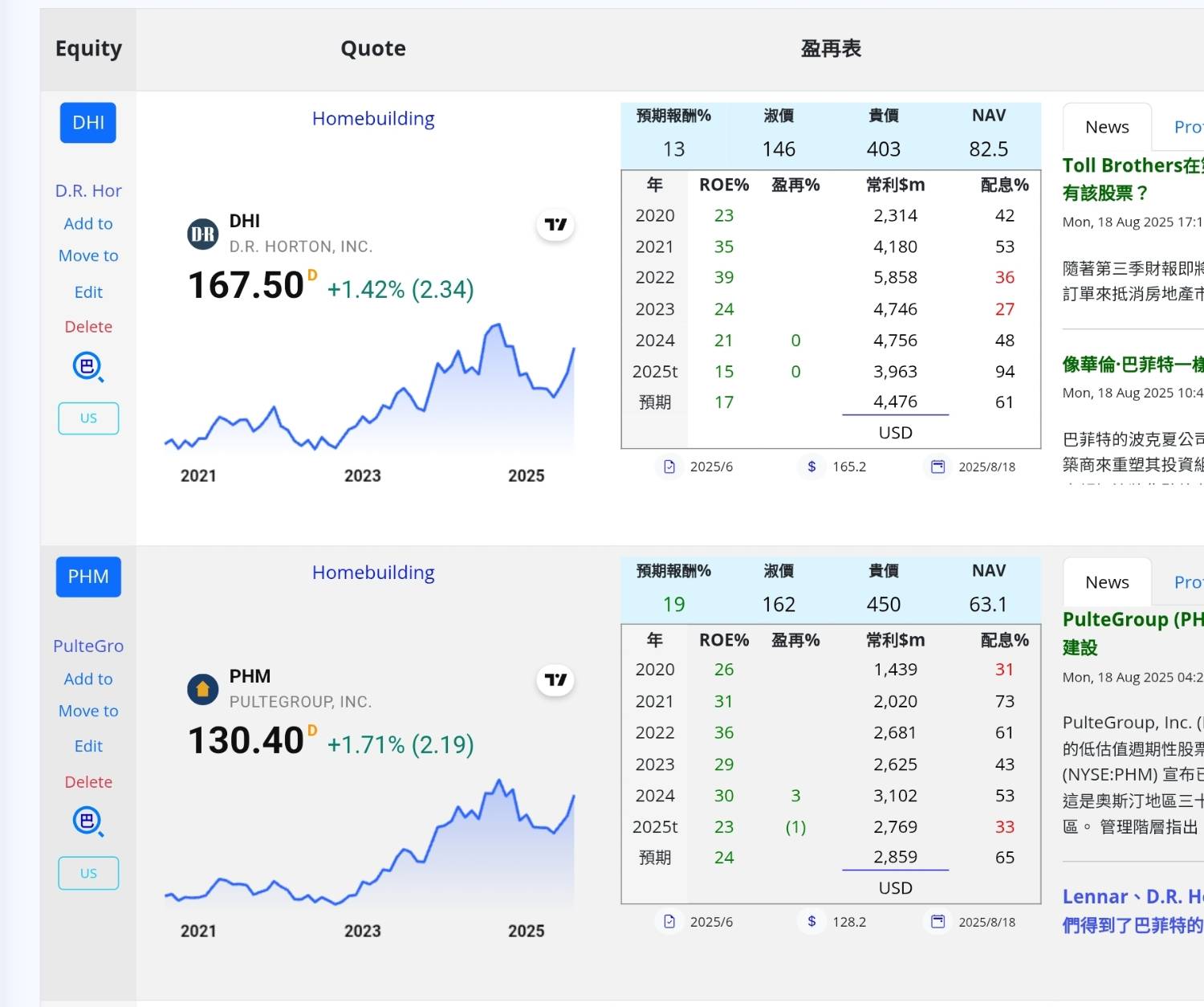This screenshot has height=1007, width=1204.
Task: Click DHI expected return value 13
Action: click(x=673, y=149)
